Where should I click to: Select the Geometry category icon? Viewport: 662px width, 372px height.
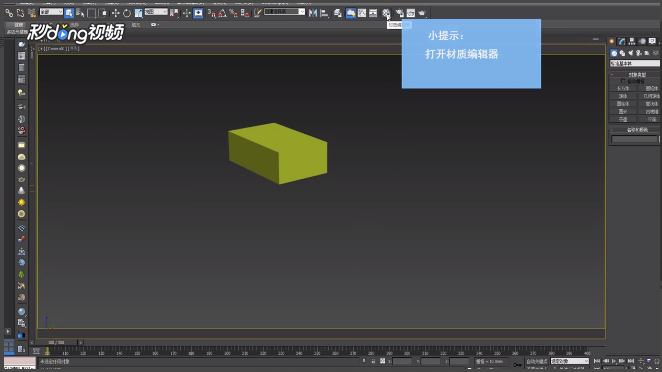(x=614, y=53)
